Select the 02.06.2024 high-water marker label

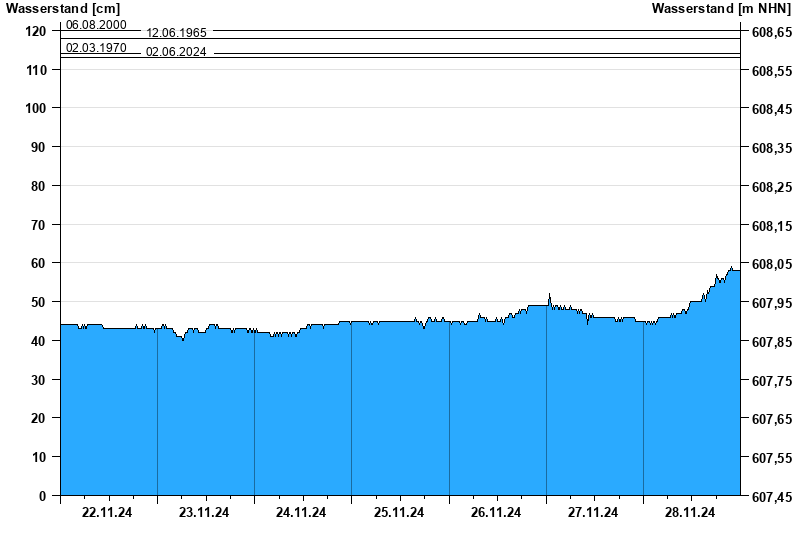(x=176, y=53)
